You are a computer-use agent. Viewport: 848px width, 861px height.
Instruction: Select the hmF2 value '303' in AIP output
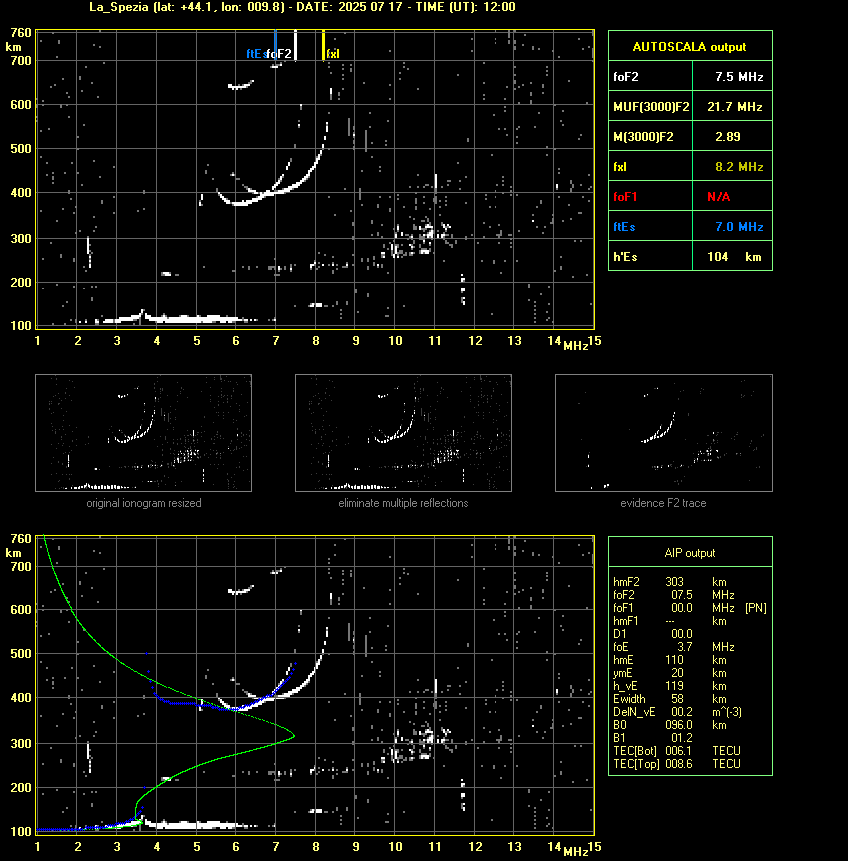click(674, 582)
